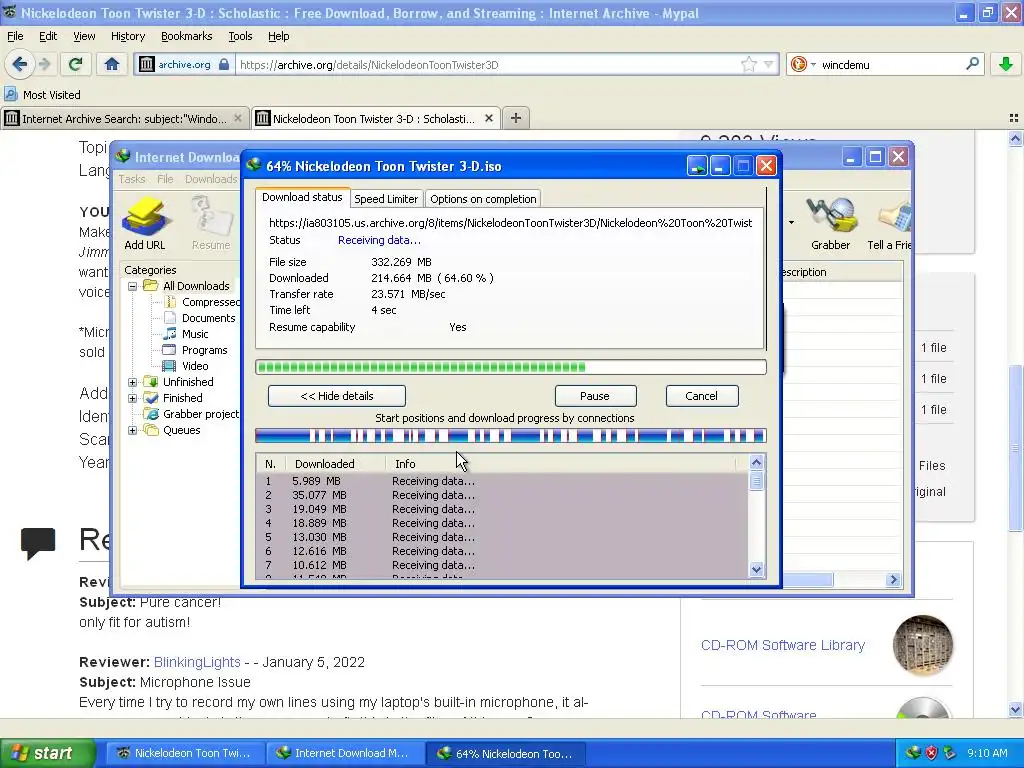Close the Internet Archive Search tab
Screen dimensions: 1024x768
pyautogui.click(x=238, y=118)
